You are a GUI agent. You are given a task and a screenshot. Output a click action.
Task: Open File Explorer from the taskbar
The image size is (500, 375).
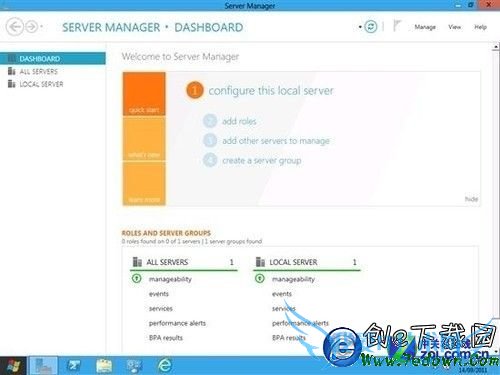[104, 366]
